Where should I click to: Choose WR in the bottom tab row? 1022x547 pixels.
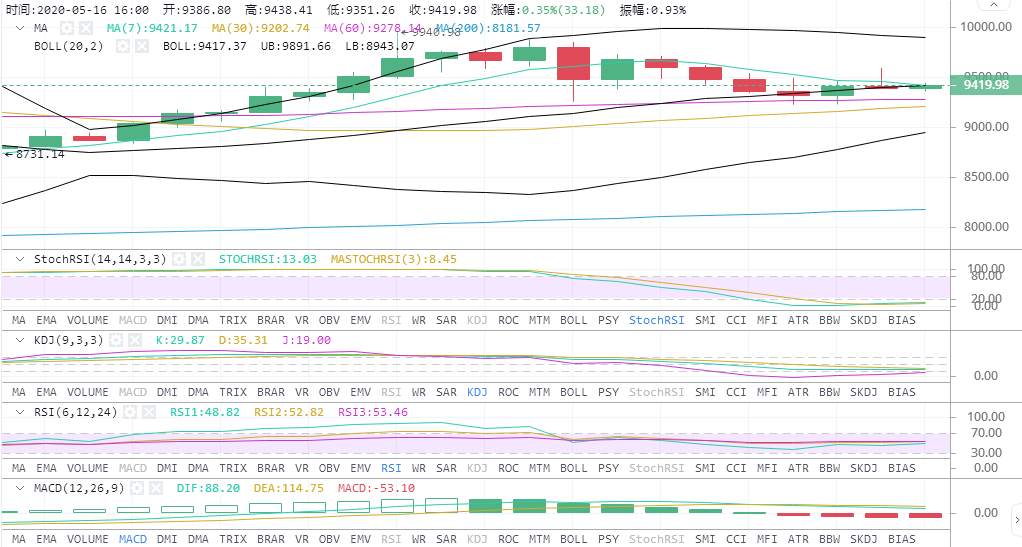click(418, 539)
